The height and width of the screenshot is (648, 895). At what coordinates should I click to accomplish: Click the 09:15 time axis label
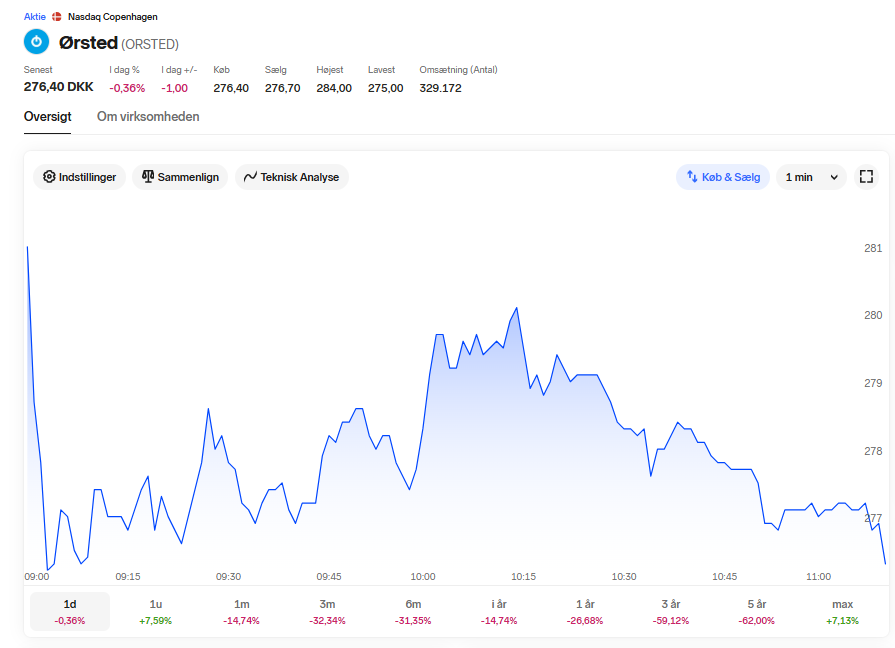(x=128, y=577)
